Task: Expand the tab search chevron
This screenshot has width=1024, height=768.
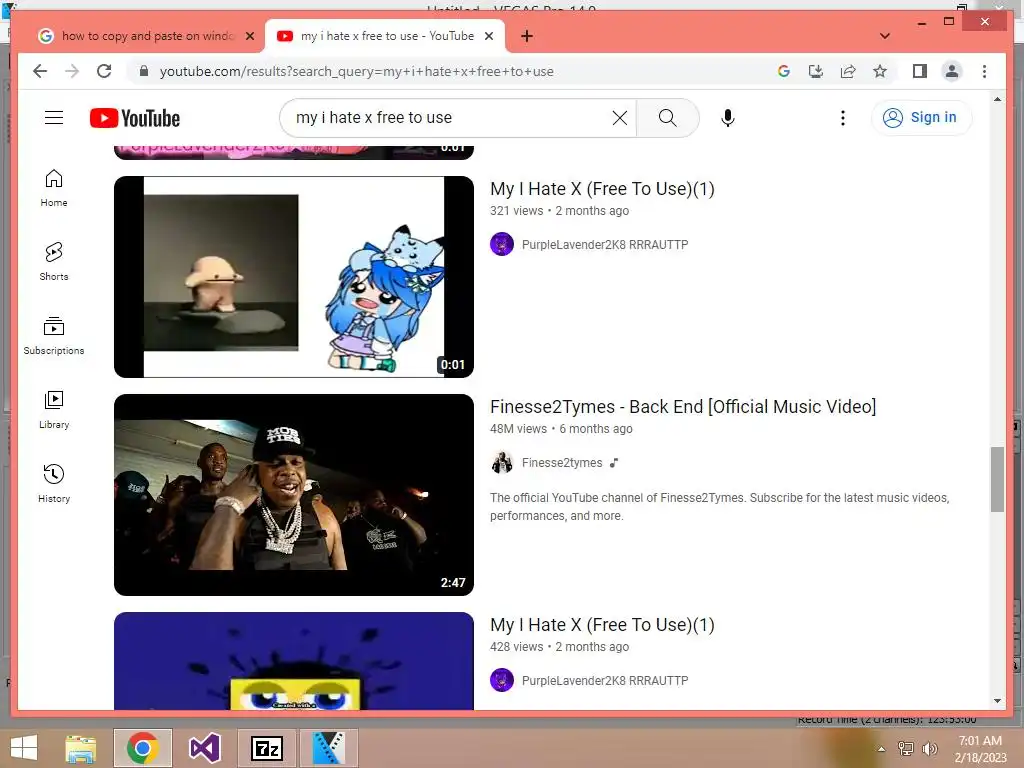Action: pyautogui.click(x=885, y=36)
